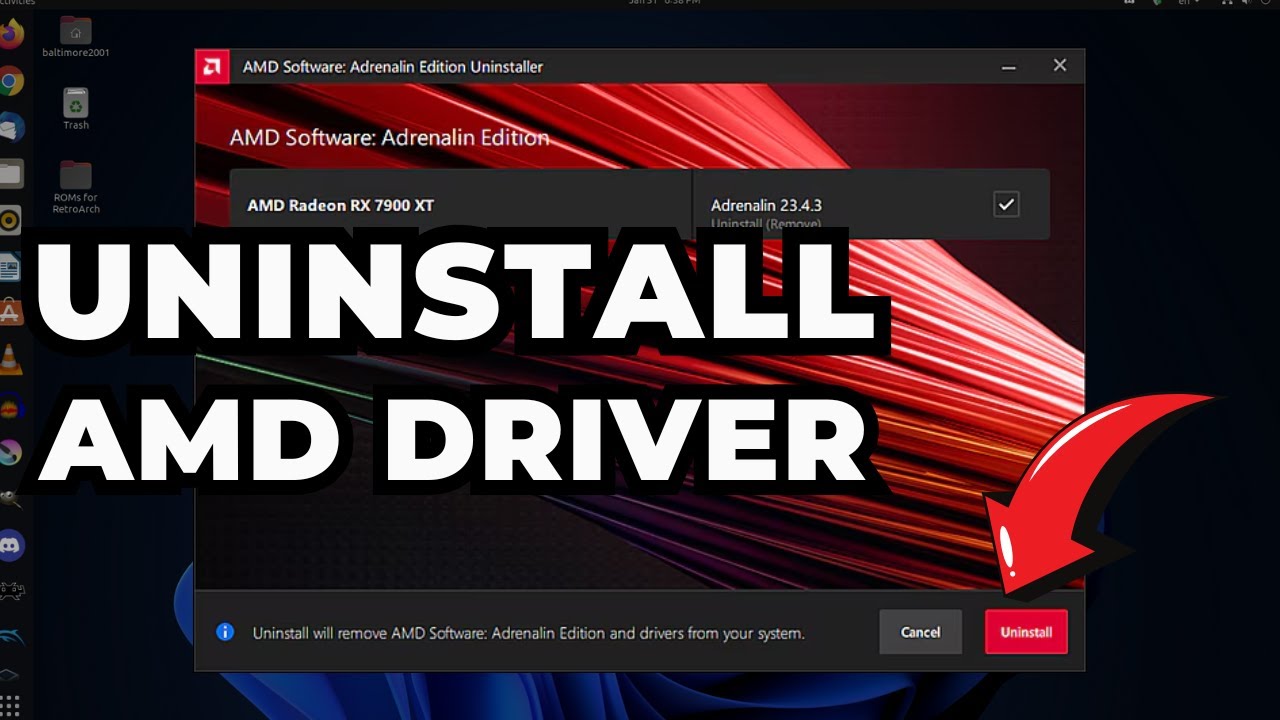Open the baltimore2001 home folder
Image resolution: width=1280 pixels, height=720 pixels.
(76, 37)
